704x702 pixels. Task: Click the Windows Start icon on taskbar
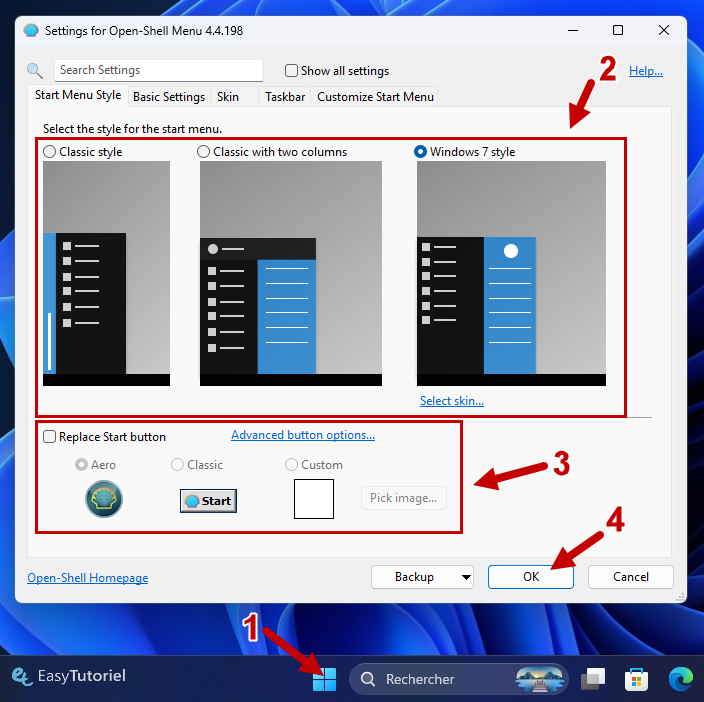[324, 679]
